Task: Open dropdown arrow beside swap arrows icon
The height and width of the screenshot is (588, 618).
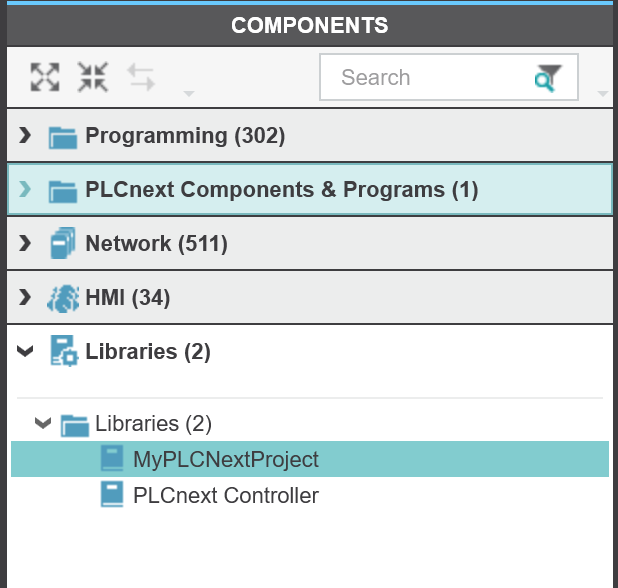Action: (x=188, y=95)
